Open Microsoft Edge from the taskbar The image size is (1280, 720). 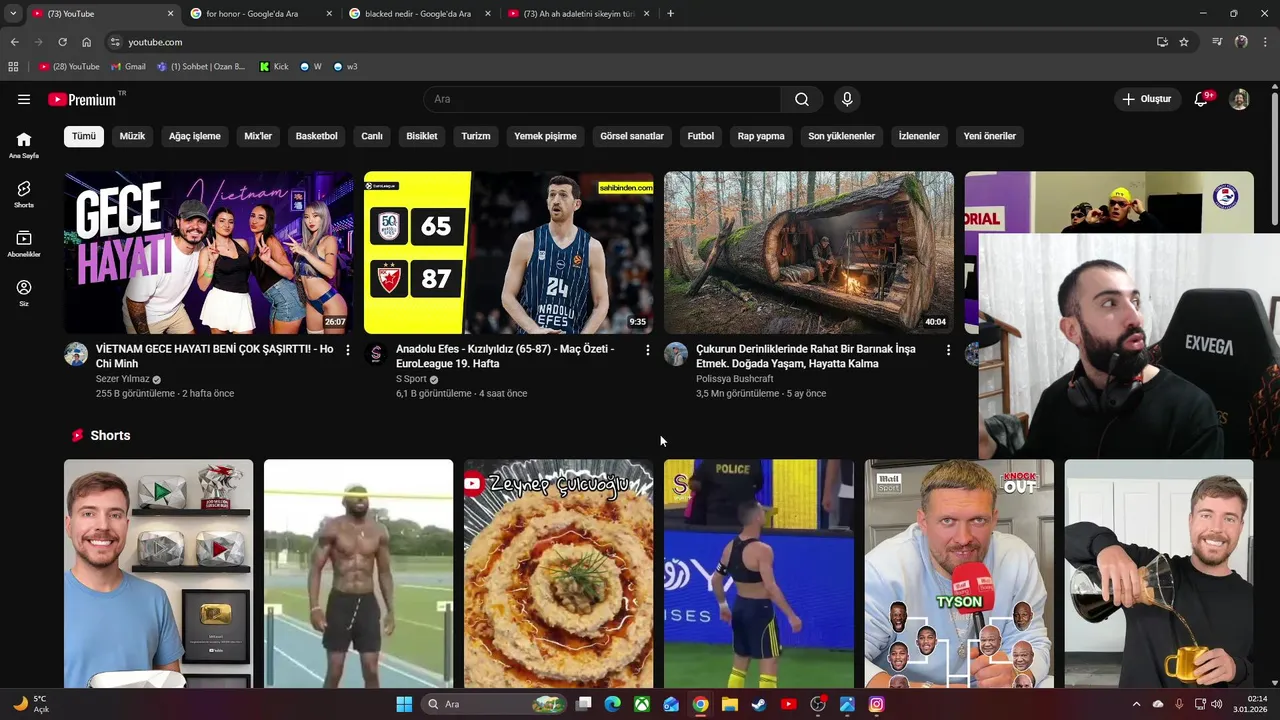612,704
